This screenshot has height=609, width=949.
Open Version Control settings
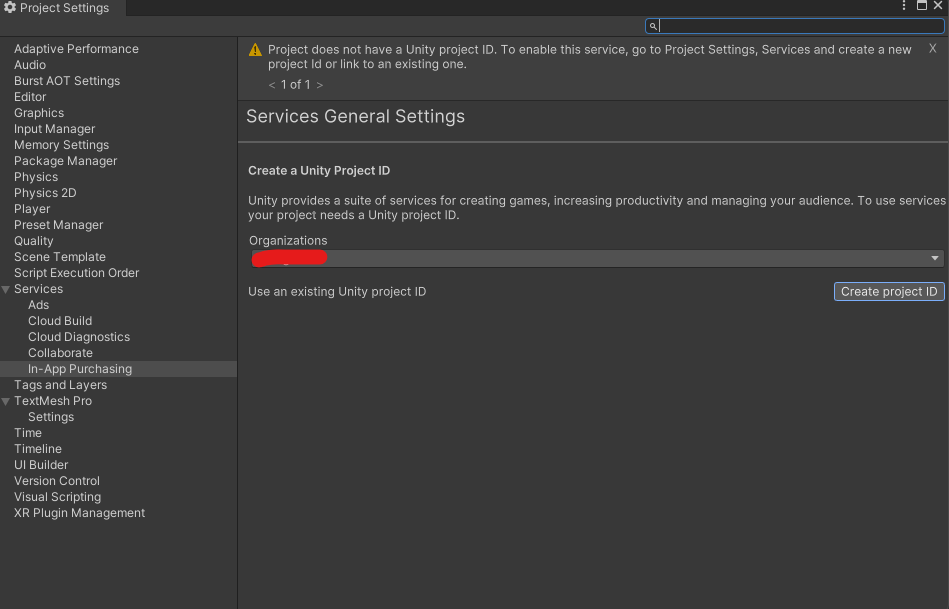pyautogui.click(x=56, y=481)
